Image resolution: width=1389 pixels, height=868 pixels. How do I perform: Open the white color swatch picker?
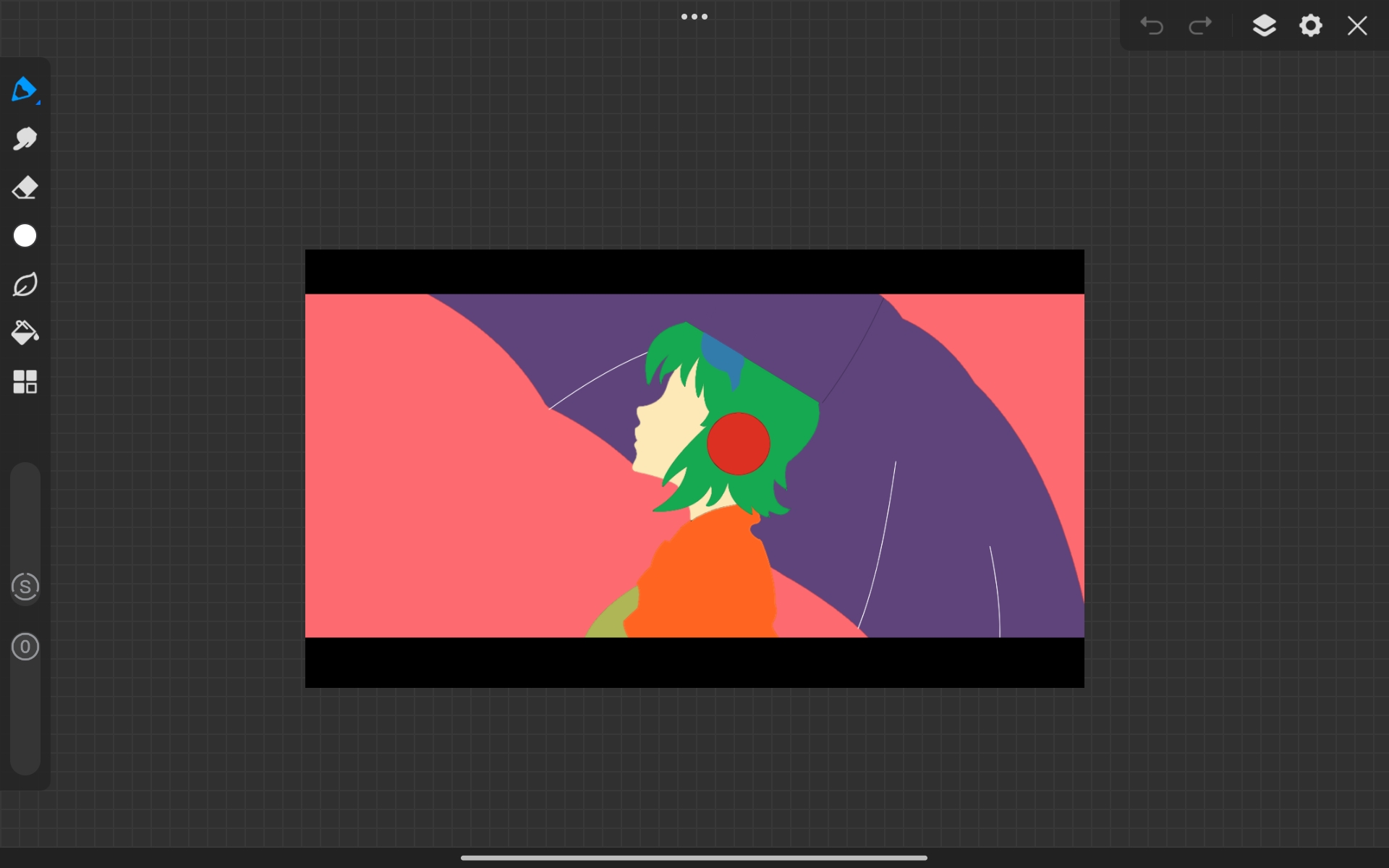tap(25, 236)
